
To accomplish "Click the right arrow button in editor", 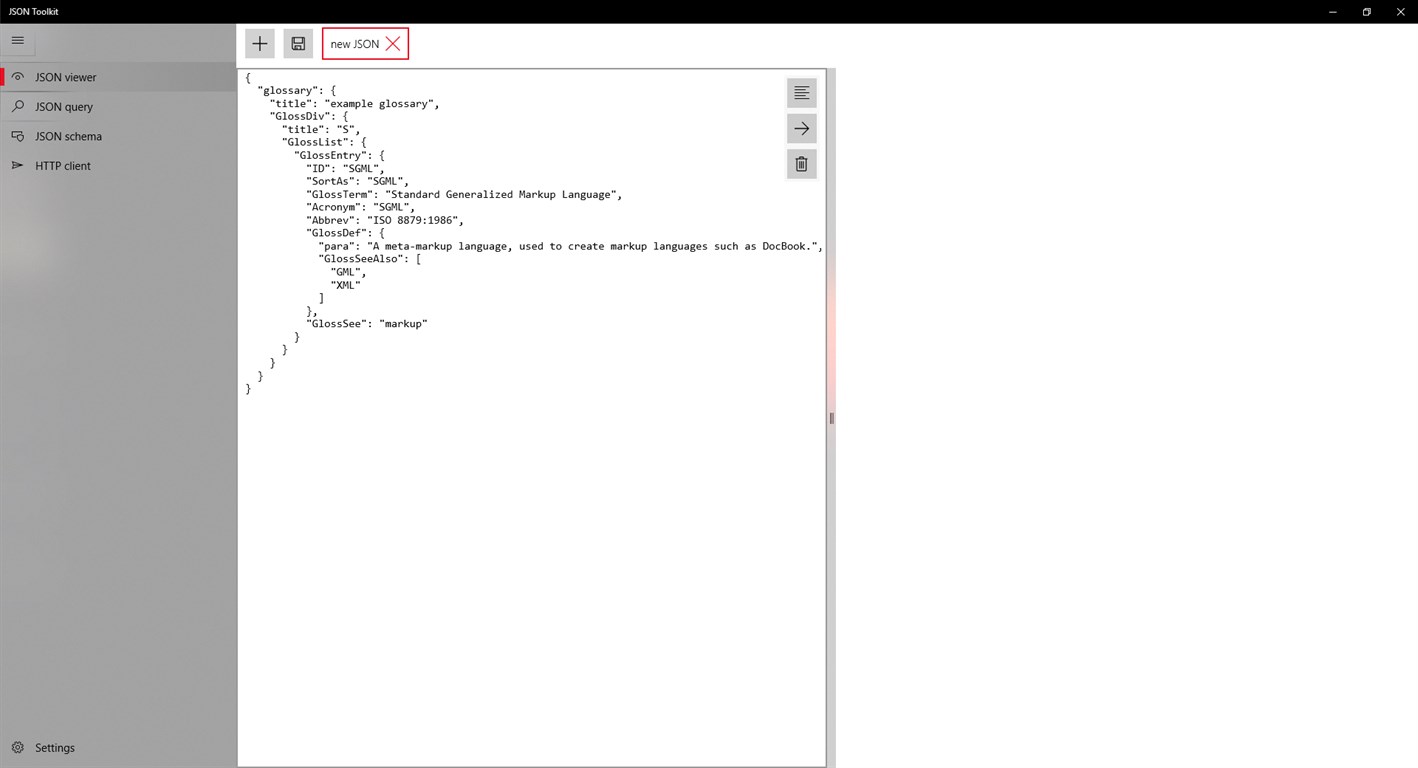I will click(802, 129).
